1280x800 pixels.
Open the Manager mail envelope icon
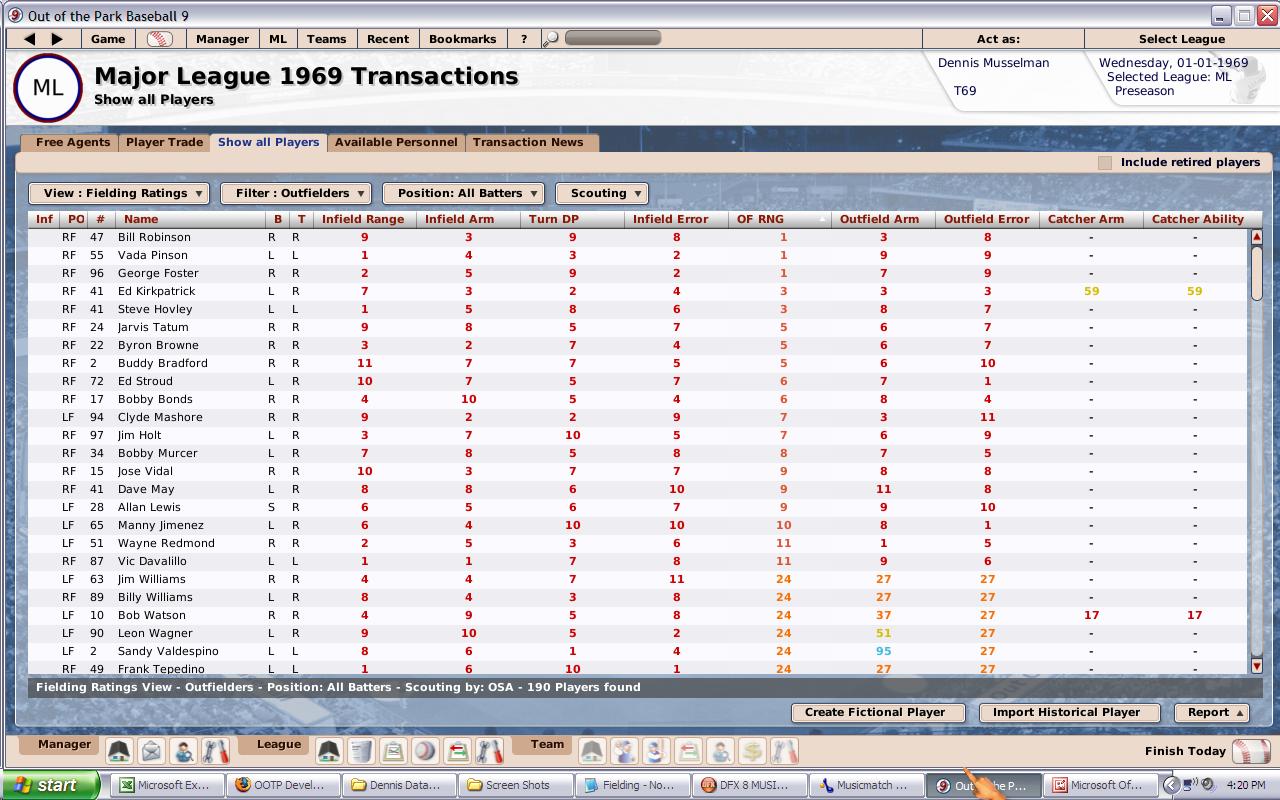[151, 751]
